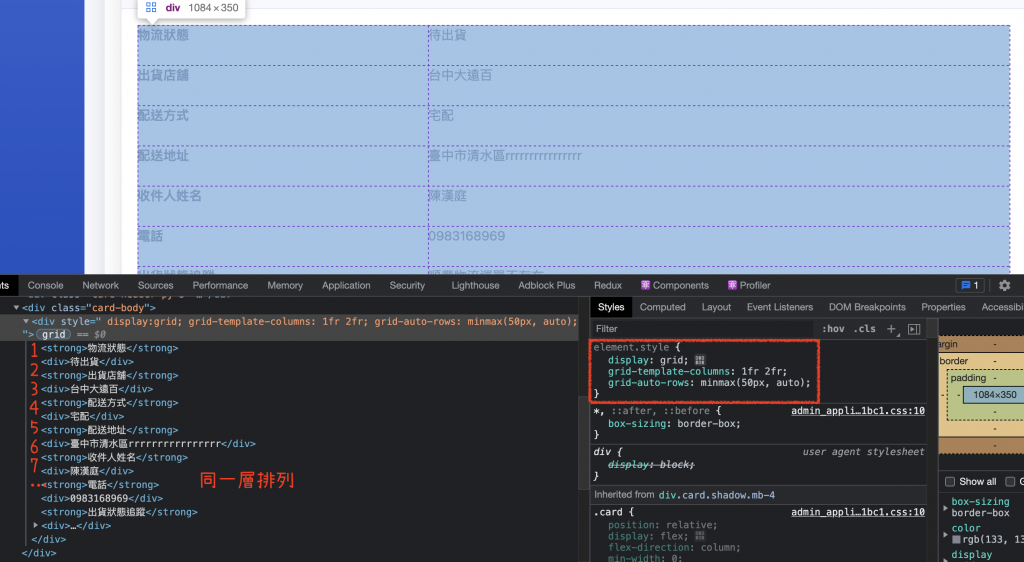This screenshot has height=562, width=1024.
Task: Open admin_appli…1bc1.css:10 link for .card rule
Action: point(857,512)
